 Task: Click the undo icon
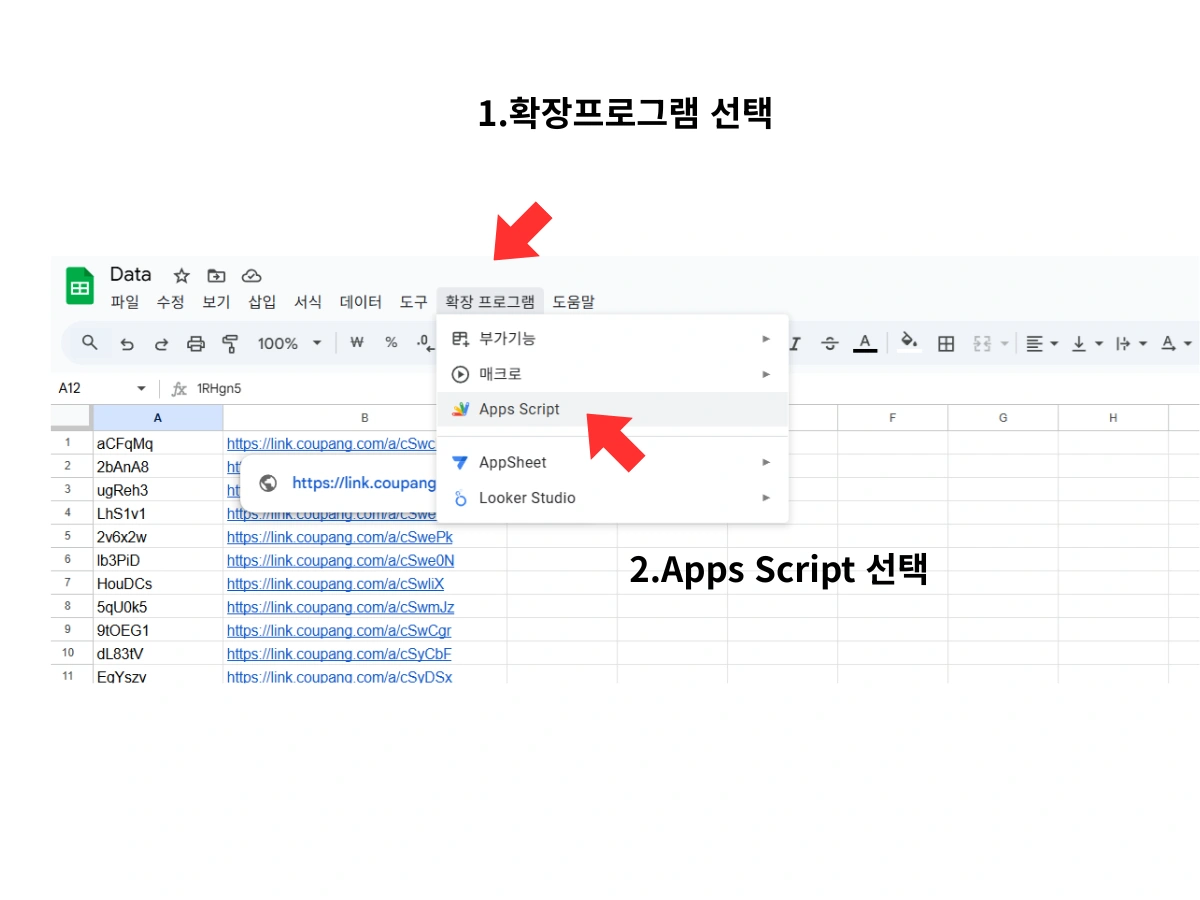click(126, 343)
